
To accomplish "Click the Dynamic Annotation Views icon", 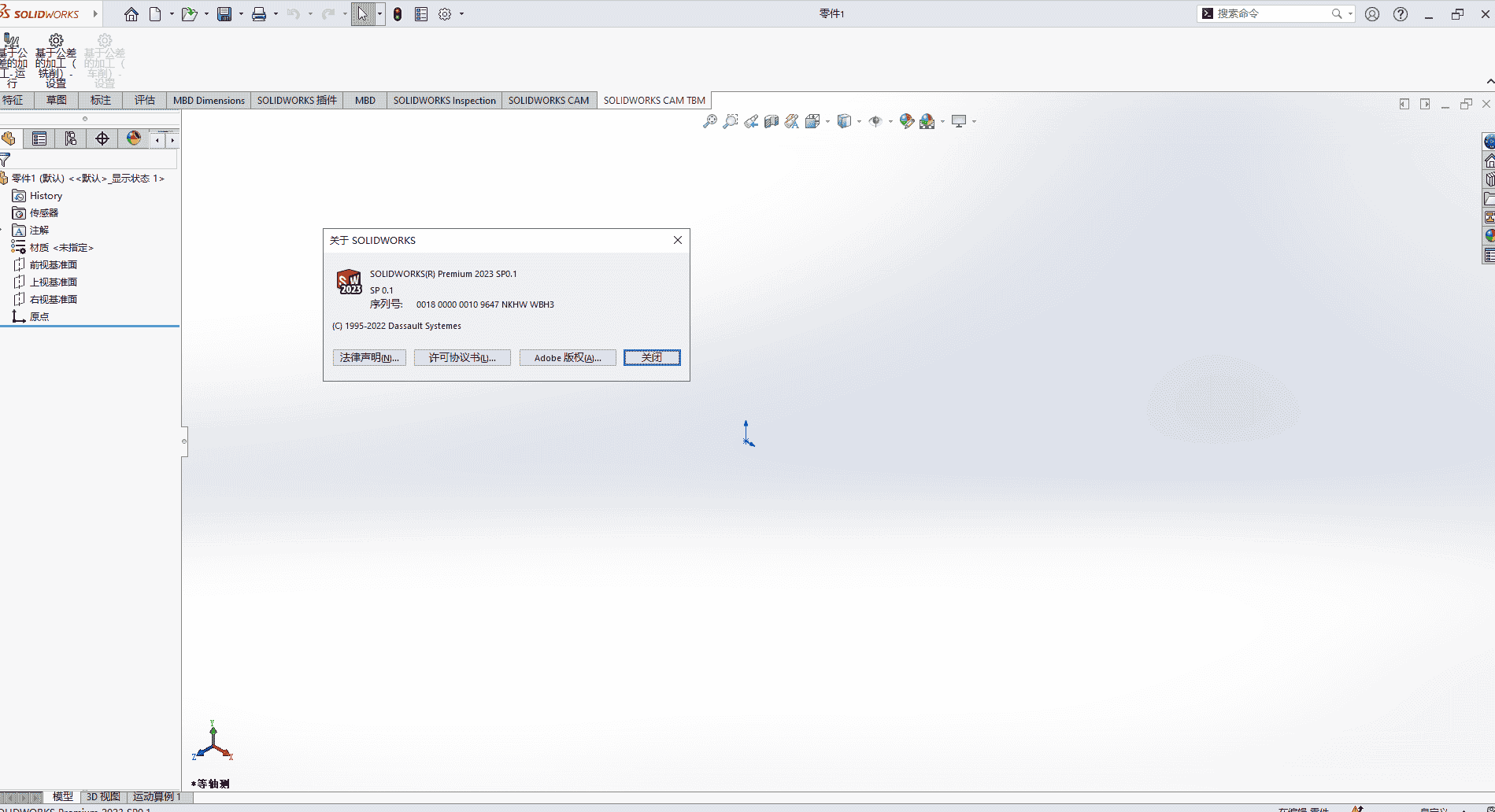I will click(792, 121).
